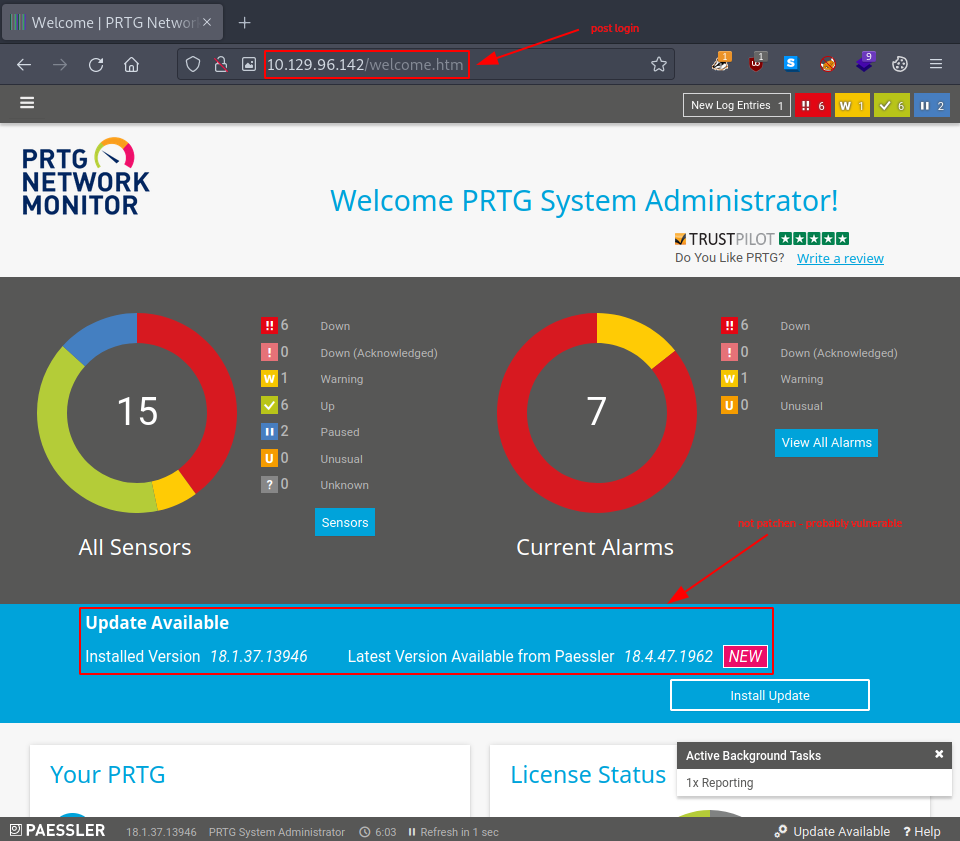
Task: Click the uBlock Origin toolbar icon
Action: tap(757, 62)
